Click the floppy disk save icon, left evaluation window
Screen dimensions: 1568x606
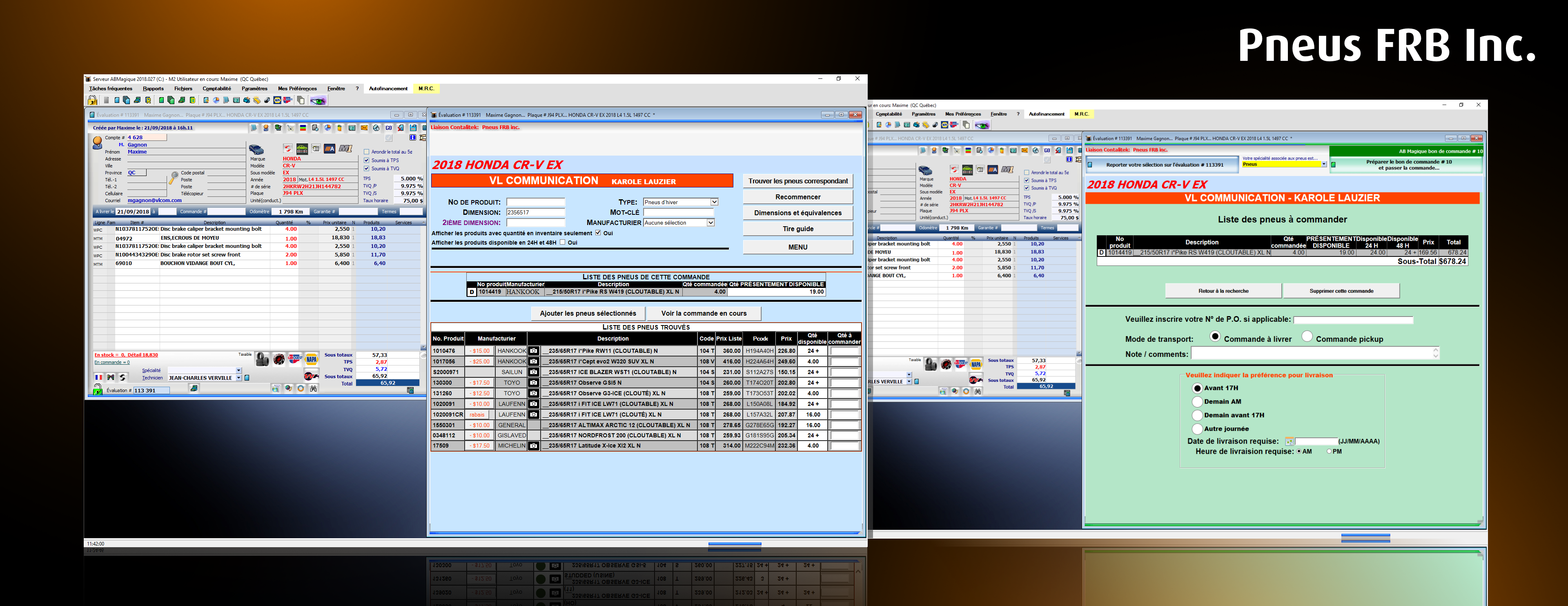pyautogui.click(x=413, y=128)
